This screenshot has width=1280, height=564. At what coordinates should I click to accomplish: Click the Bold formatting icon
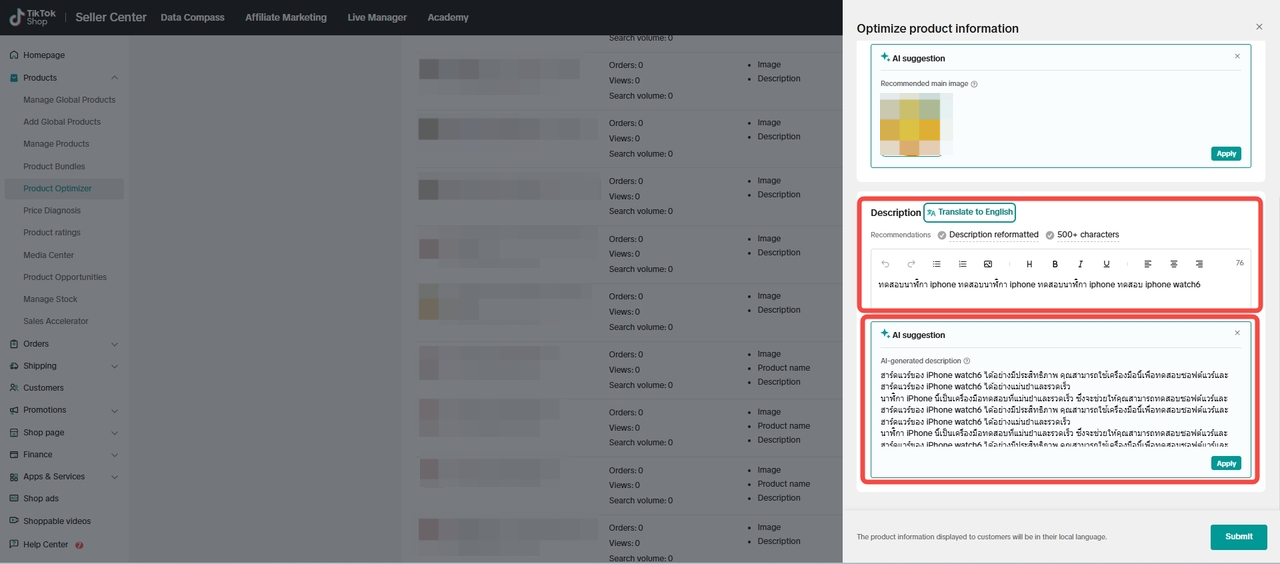click(x=1055, y=264)
